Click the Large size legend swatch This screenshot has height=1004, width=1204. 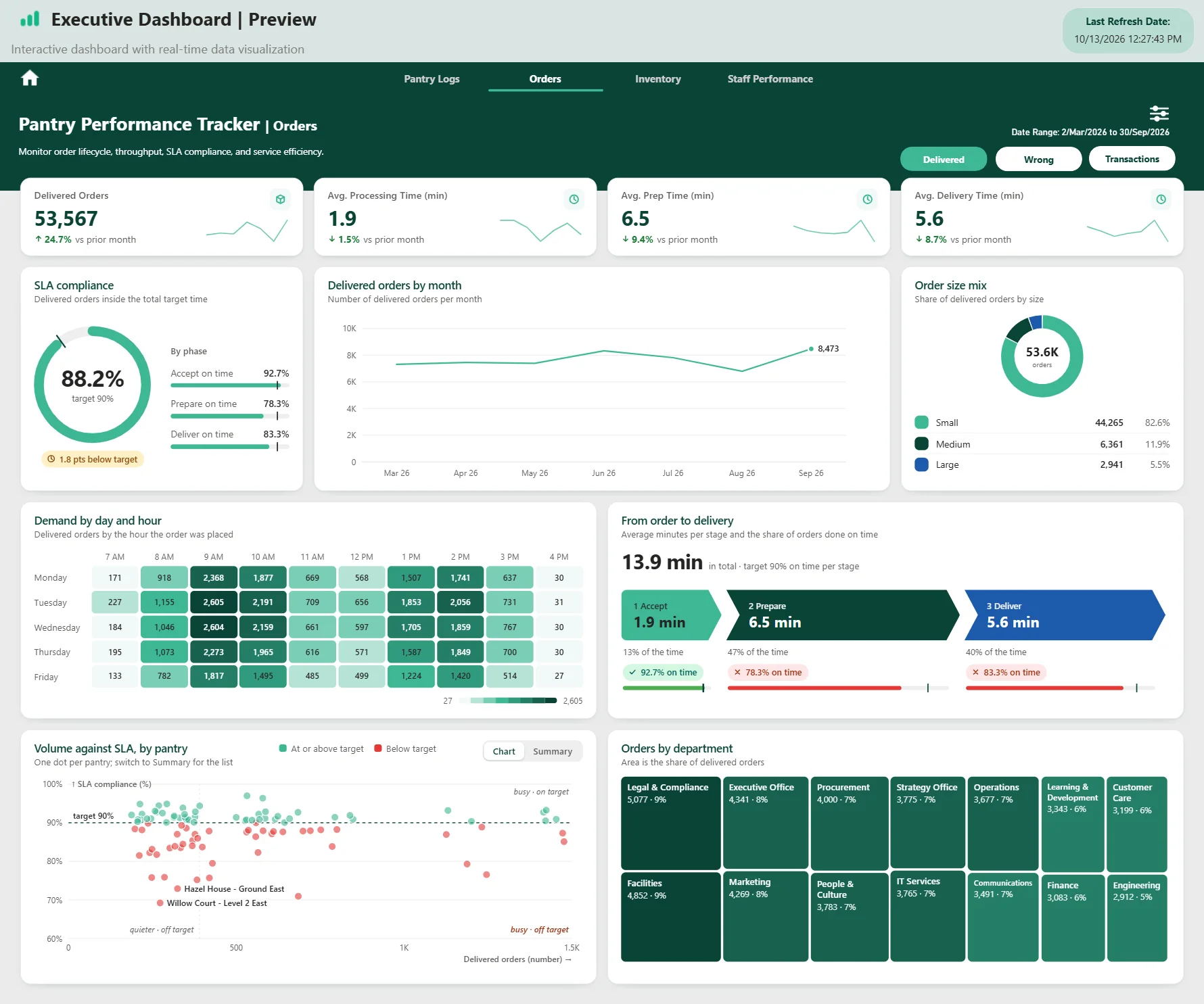pyautogui.click(x=921, y=464)
